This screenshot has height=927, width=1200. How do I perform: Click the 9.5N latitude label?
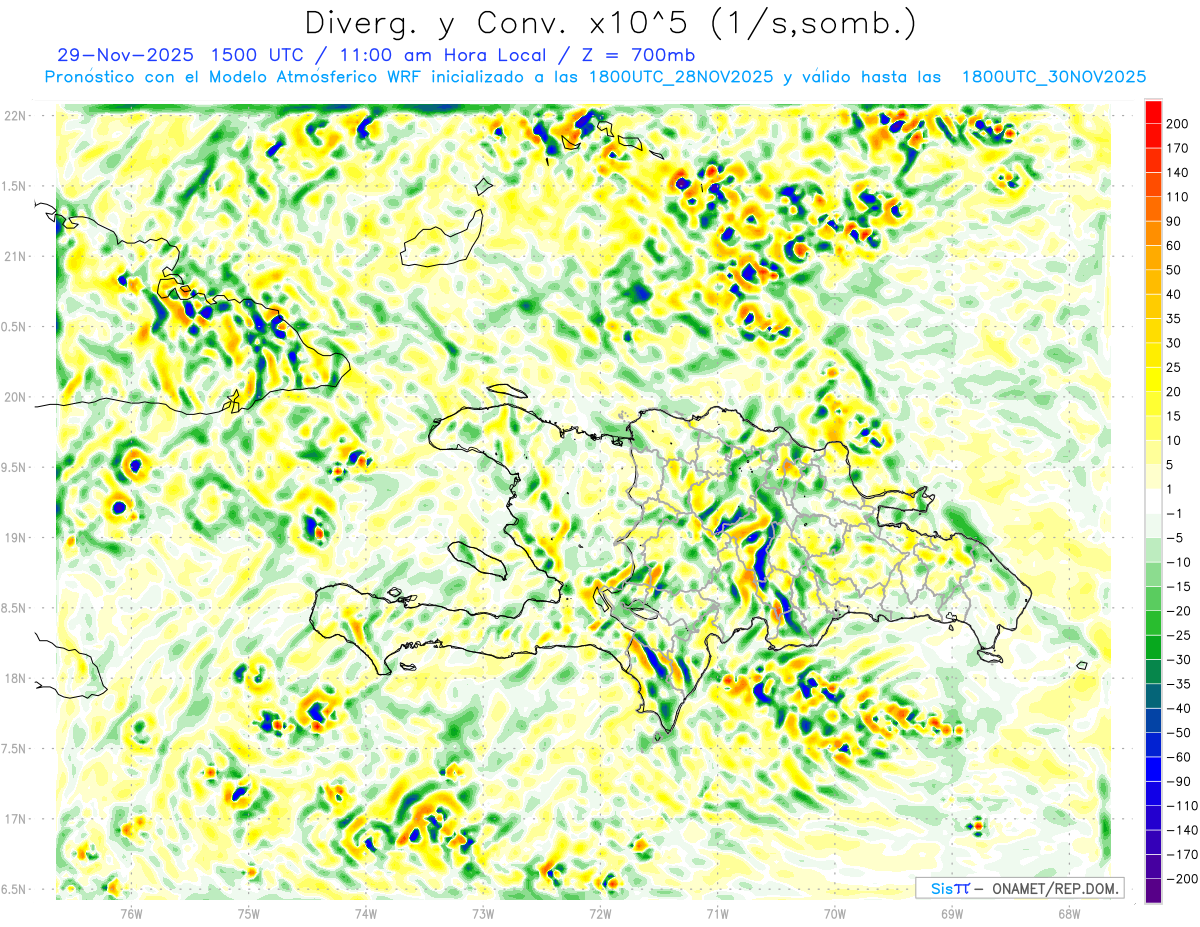[x=13, y=467]
